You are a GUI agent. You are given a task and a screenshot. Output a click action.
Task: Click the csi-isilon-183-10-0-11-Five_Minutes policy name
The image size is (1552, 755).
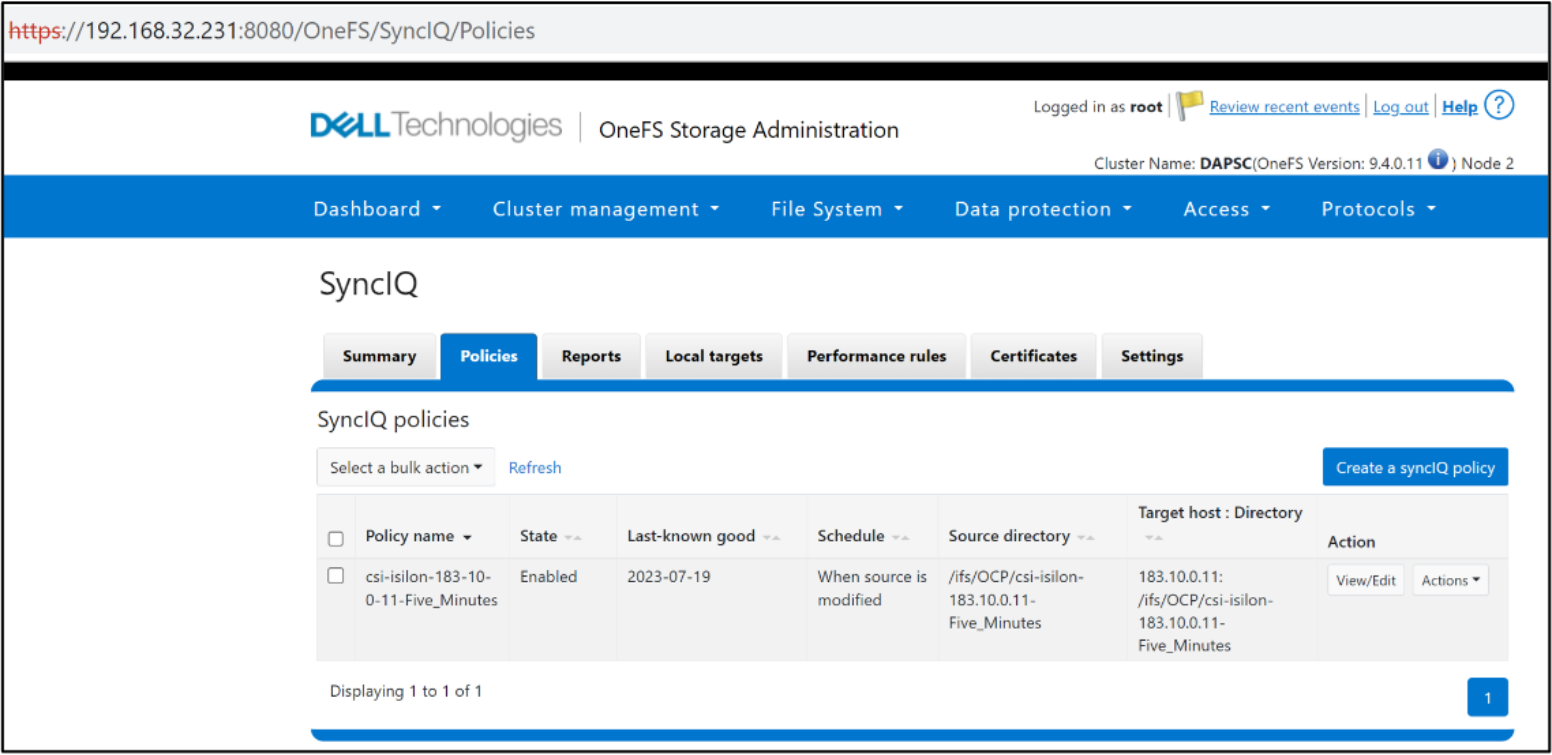point(431,588)
